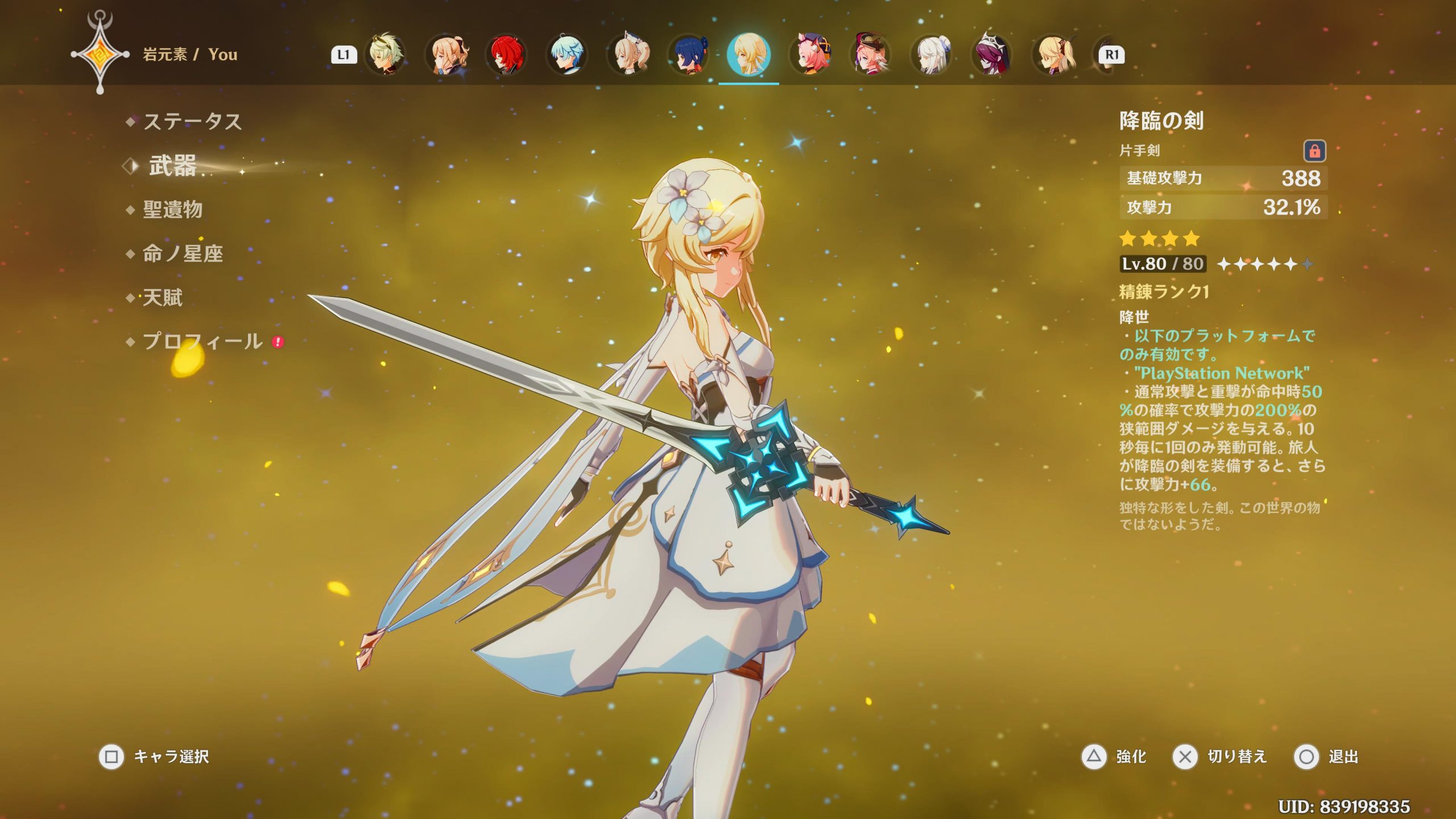Choose Chongyun's light-blue-haired portrait
1456x819 pixels.
click(566, 55)
